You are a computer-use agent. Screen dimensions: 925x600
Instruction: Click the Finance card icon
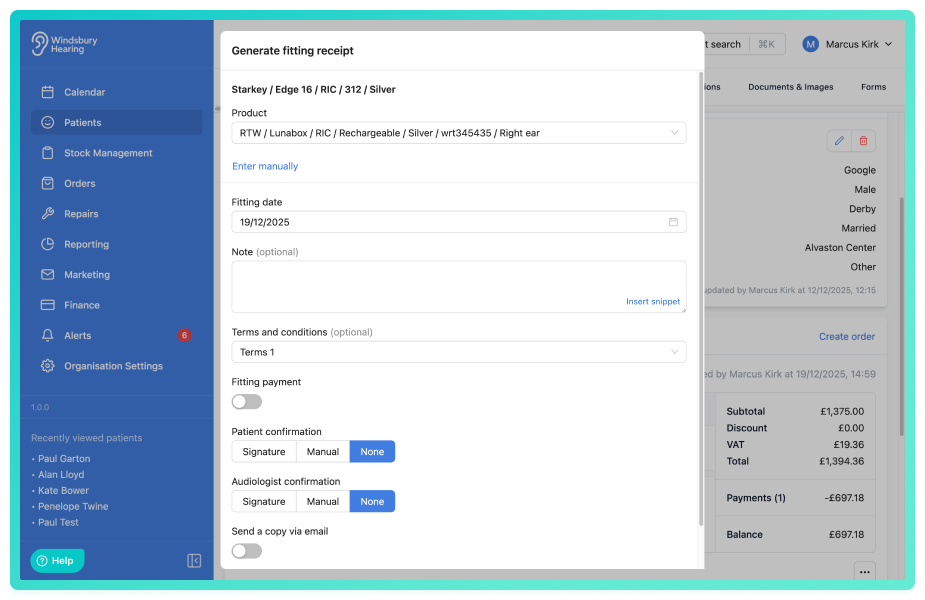pos(48,305)
